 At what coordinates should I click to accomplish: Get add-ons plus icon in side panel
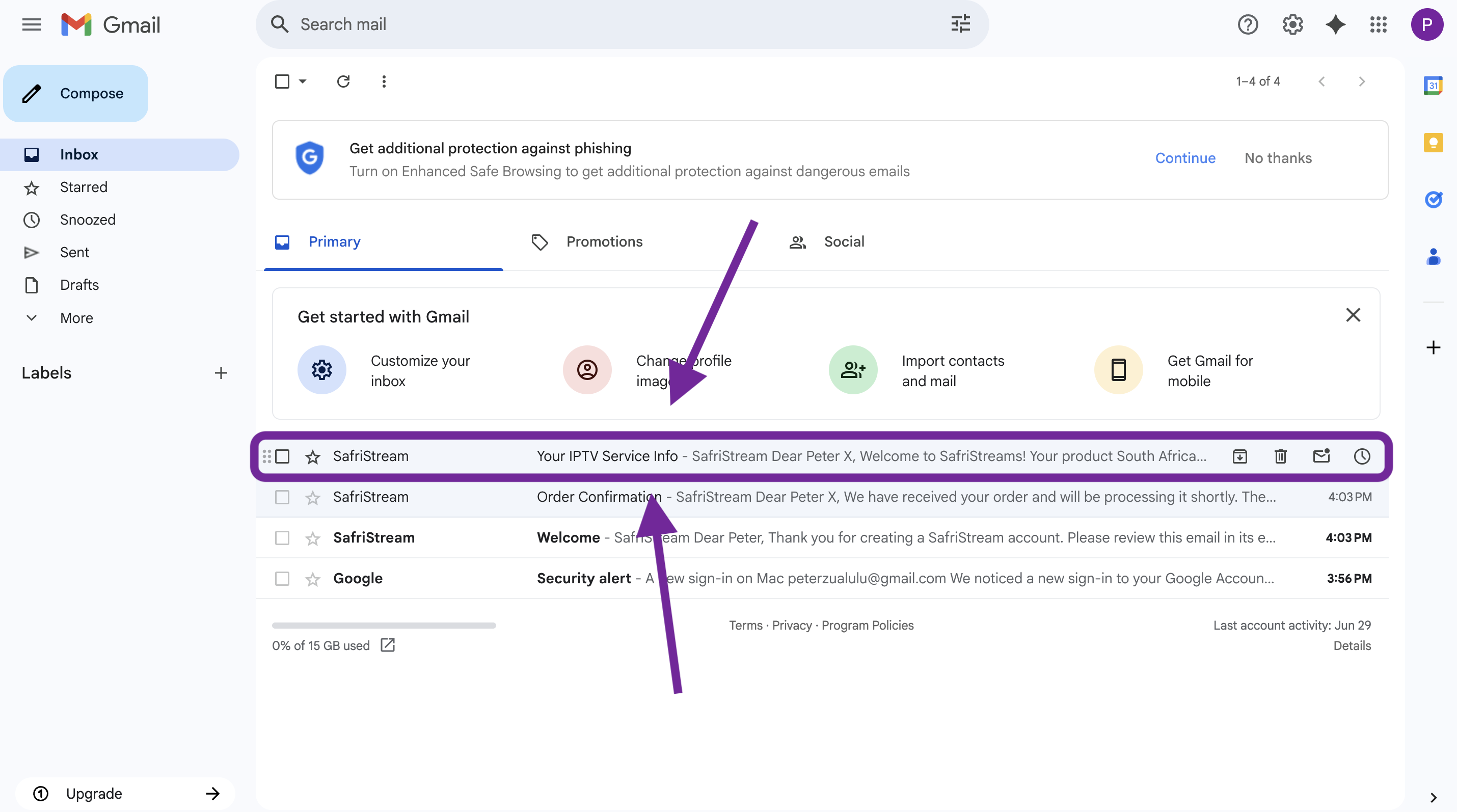(1433, 347)
